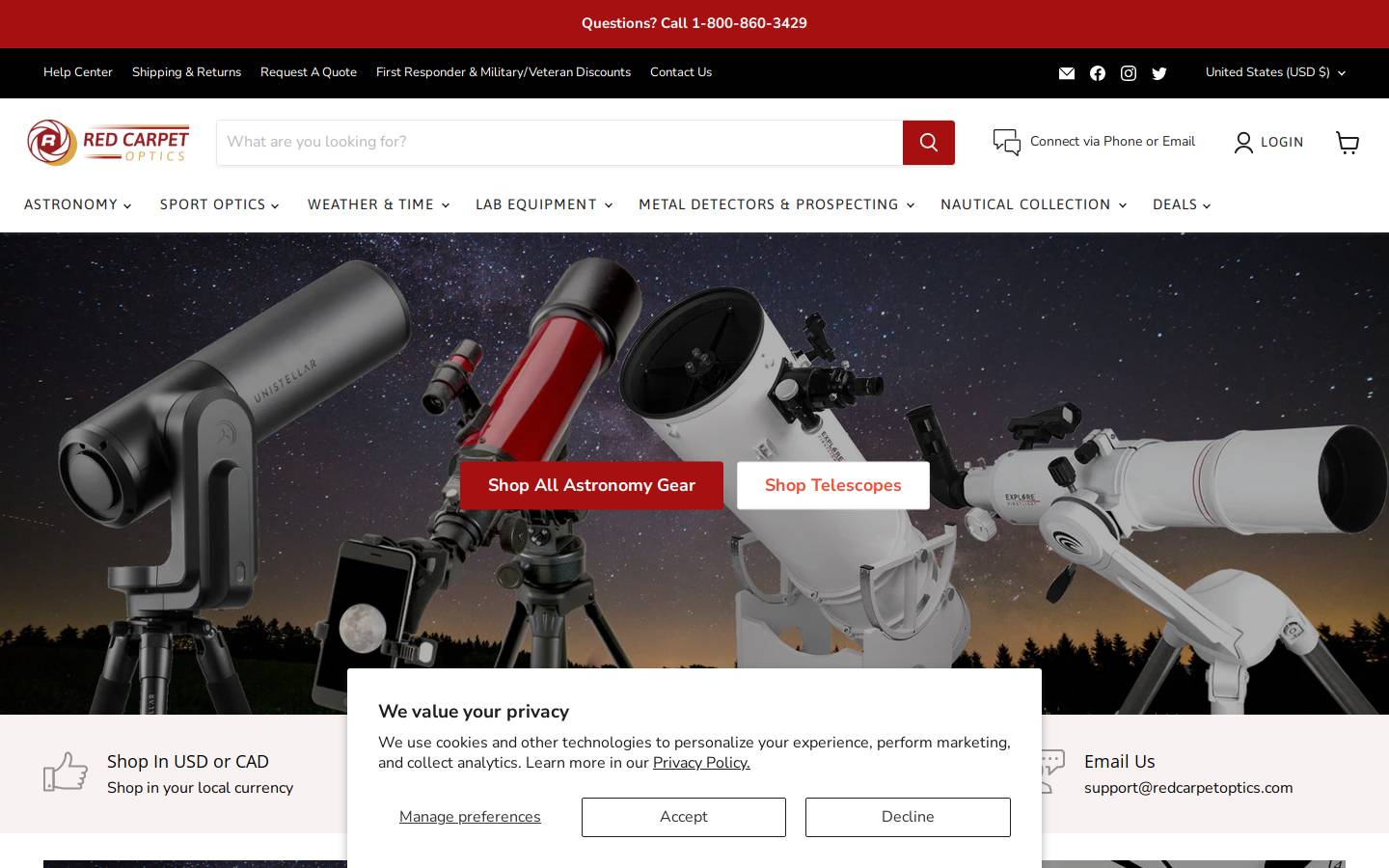Open the shopping cart icon
Image resolution: width=1389 pixels, height=868 pixels.
point(1348,143)
